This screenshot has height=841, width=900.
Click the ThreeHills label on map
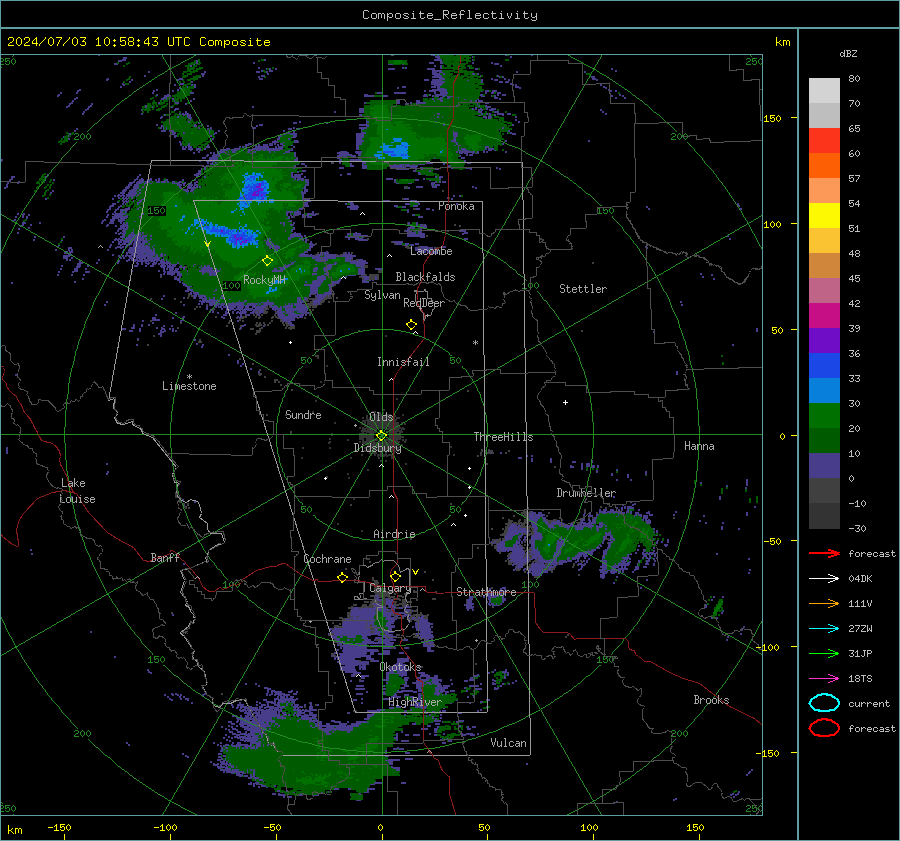503,437
